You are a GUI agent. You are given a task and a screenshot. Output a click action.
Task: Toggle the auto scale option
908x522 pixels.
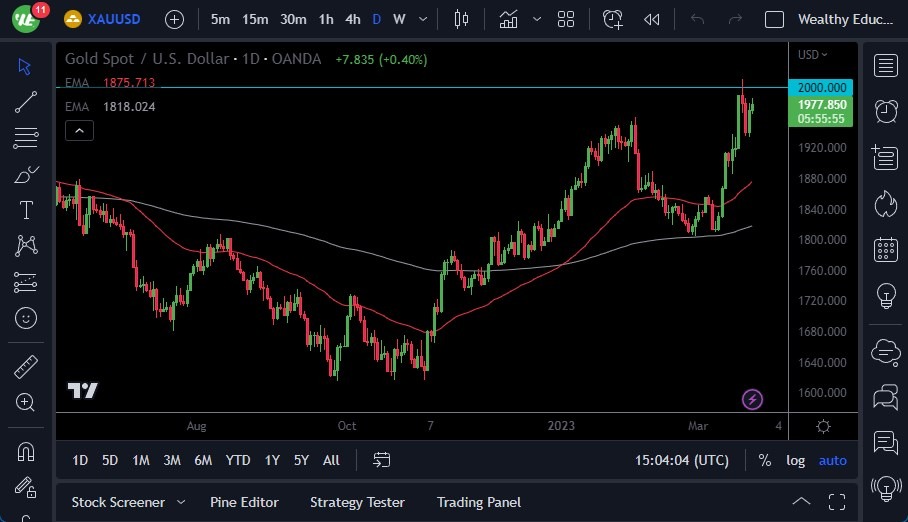click(x=832, y=460)
